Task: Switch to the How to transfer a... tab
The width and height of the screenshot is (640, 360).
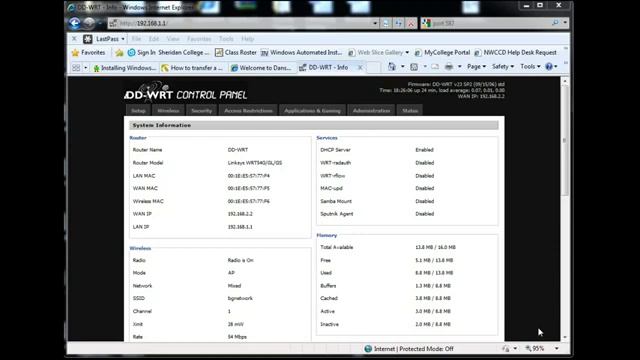Action: click(x=192, y=68)
